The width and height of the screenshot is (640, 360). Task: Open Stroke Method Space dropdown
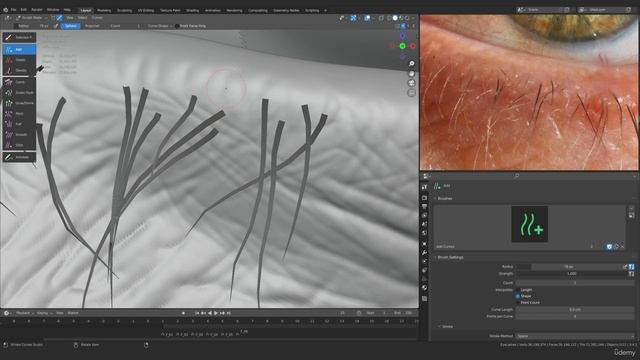575,336
